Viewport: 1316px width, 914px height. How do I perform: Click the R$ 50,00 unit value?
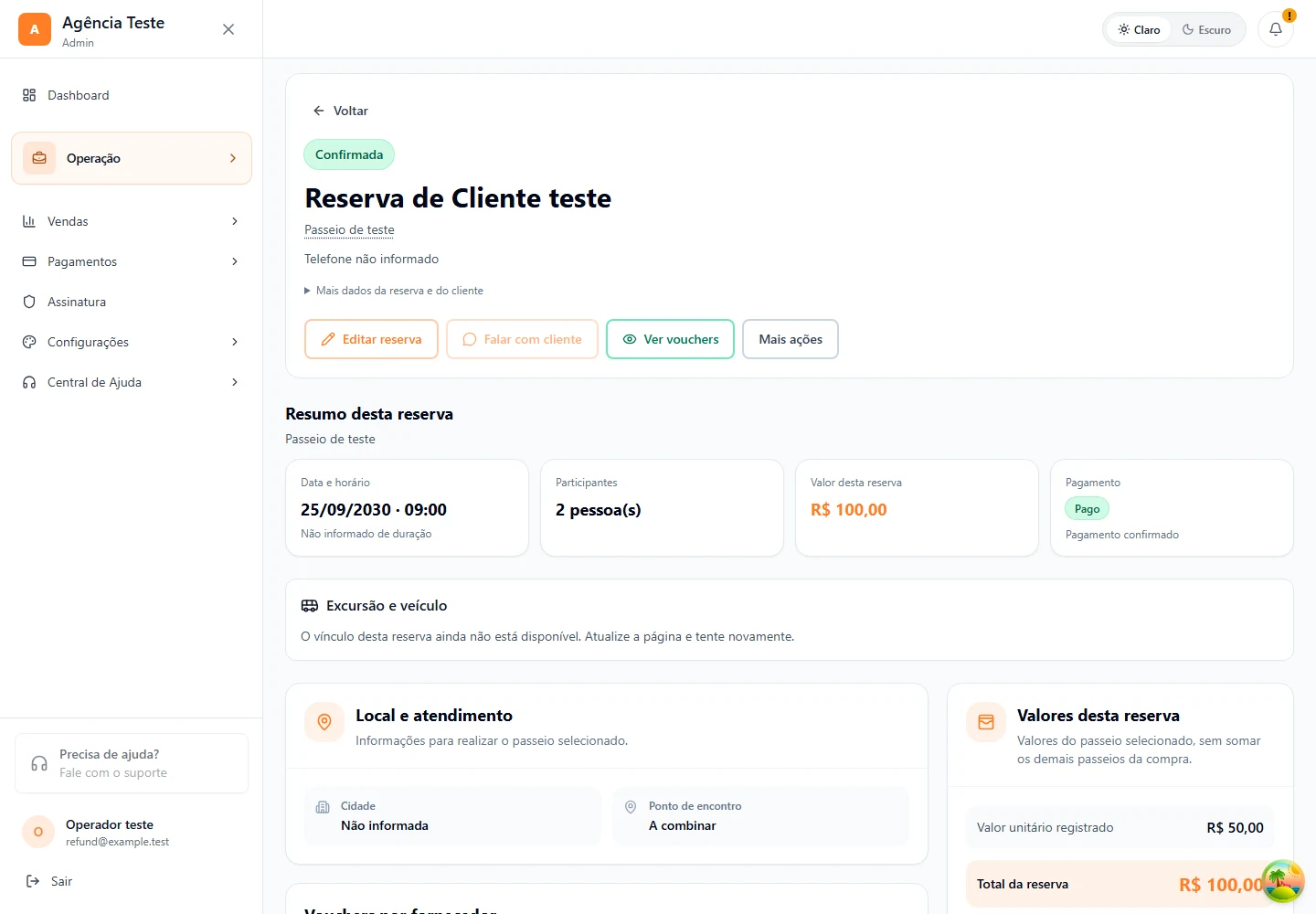click(1235, 828)
